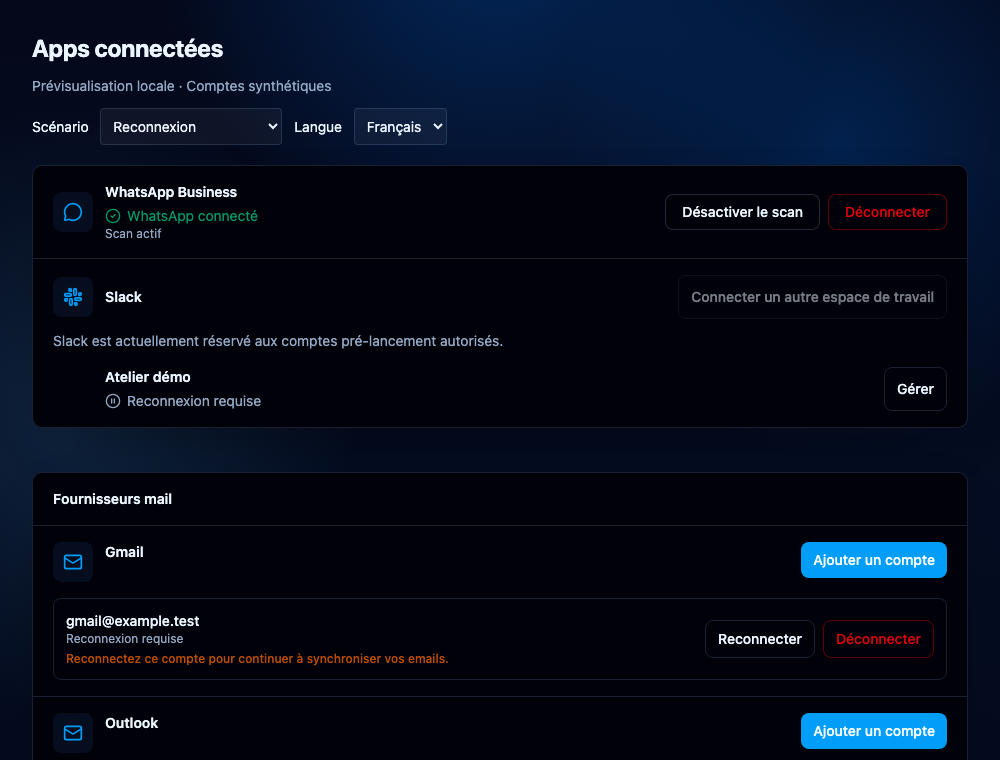Click Reconnexion requise under Atelier démo
The height and width of the screenshot is (760, 1000).
pos(194,401)
